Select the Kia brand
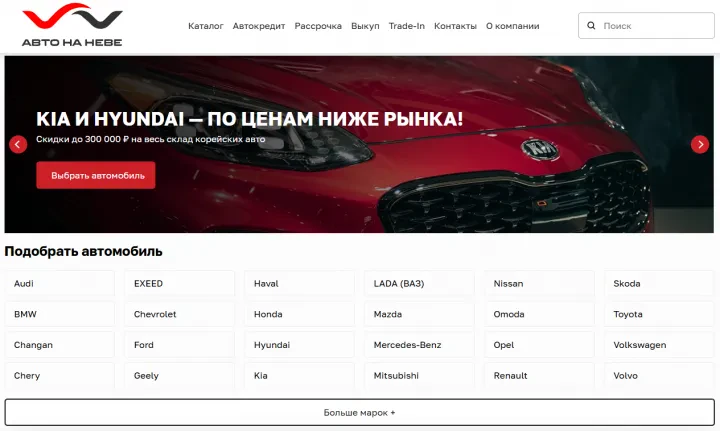The width and height of the screenshot is (720, 431). (x=300, y=375)
